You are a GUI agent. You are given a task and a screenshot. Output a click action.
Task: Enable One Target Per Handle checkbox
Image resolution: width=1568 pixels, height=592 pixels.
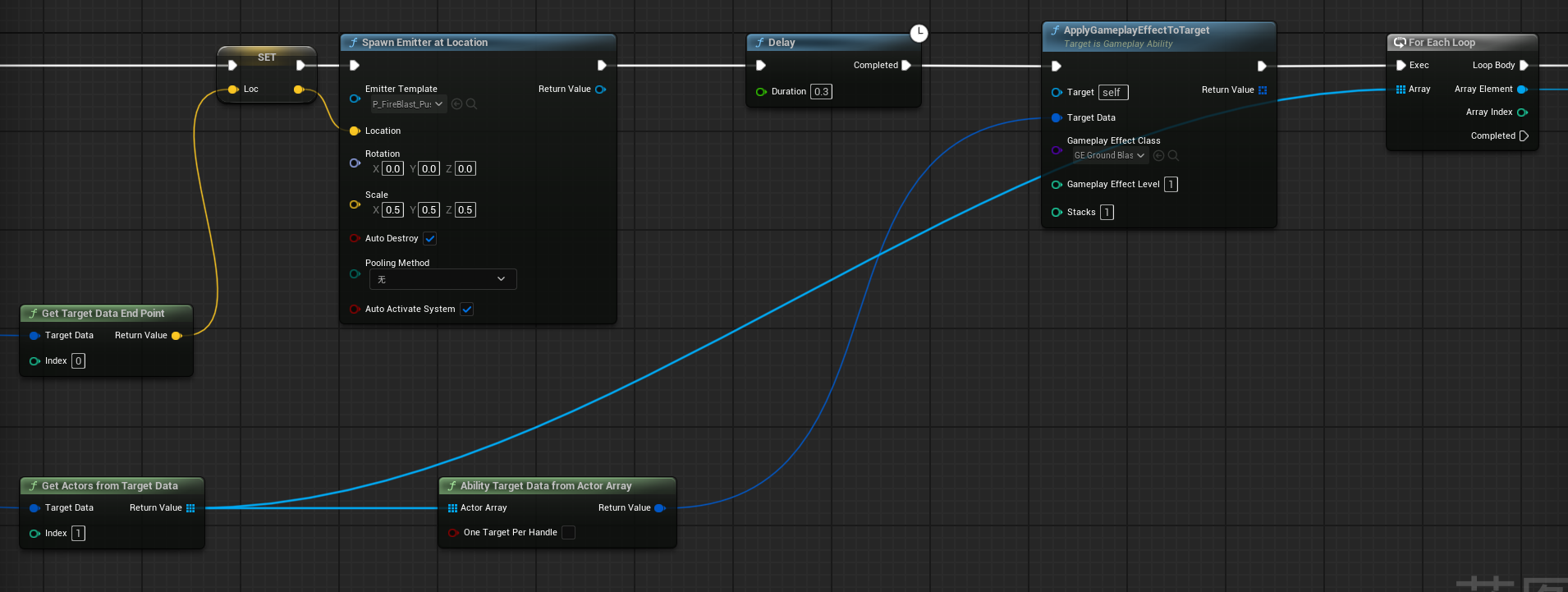click(568, 532)
